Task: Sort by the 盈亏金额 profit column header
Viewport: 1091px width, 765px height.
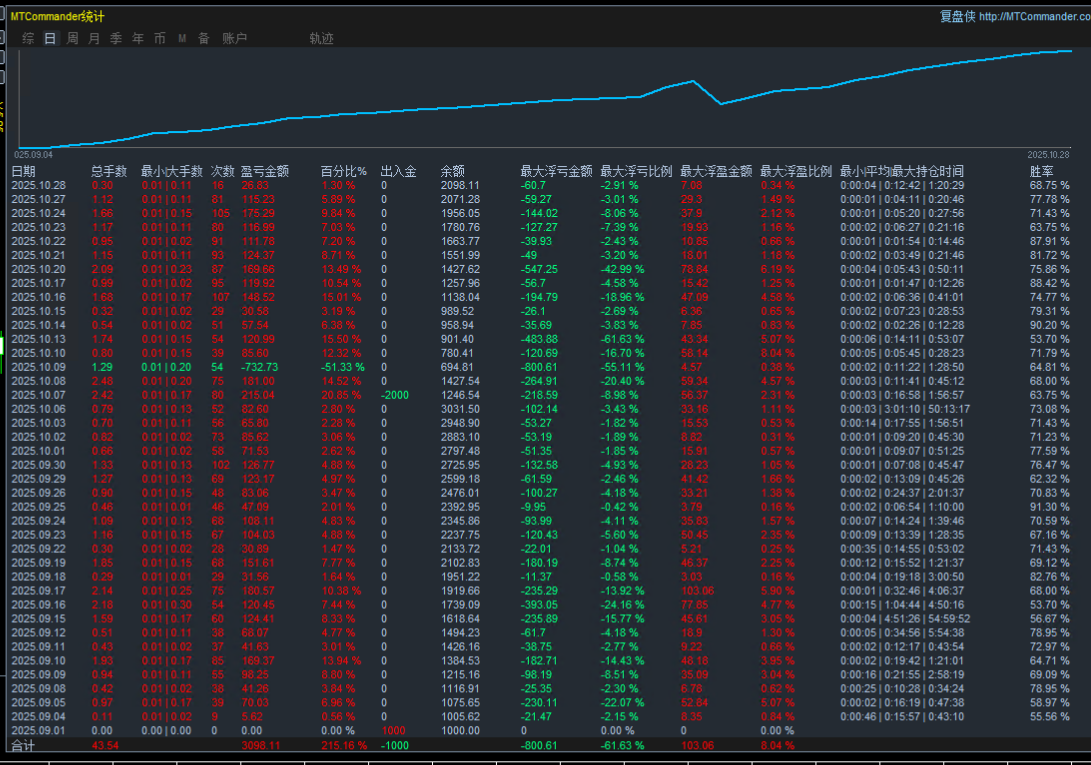Action: tap(264, 171)
